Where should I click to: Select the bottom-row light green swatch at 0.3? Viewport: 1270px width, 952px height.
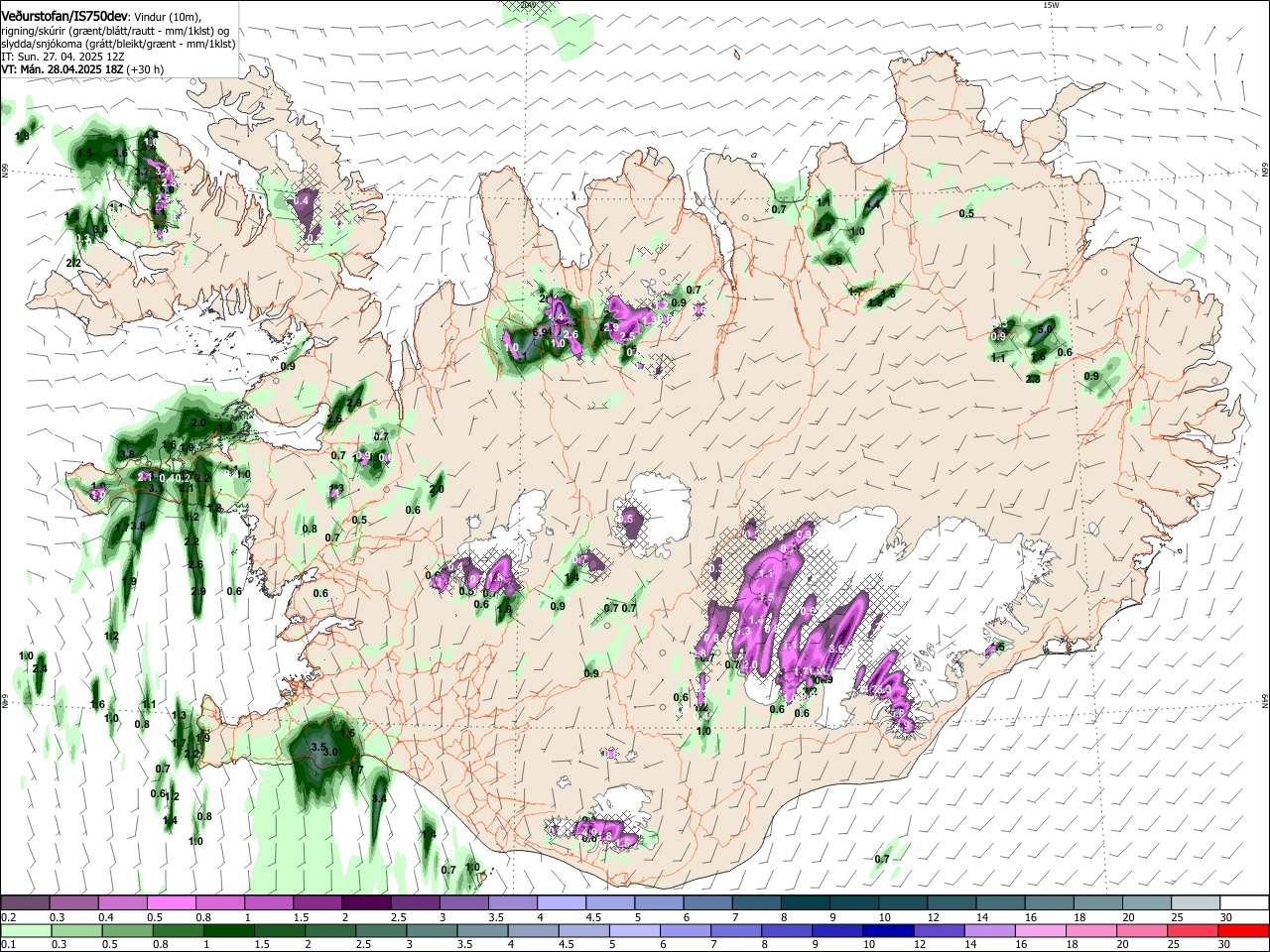[76, 930]
